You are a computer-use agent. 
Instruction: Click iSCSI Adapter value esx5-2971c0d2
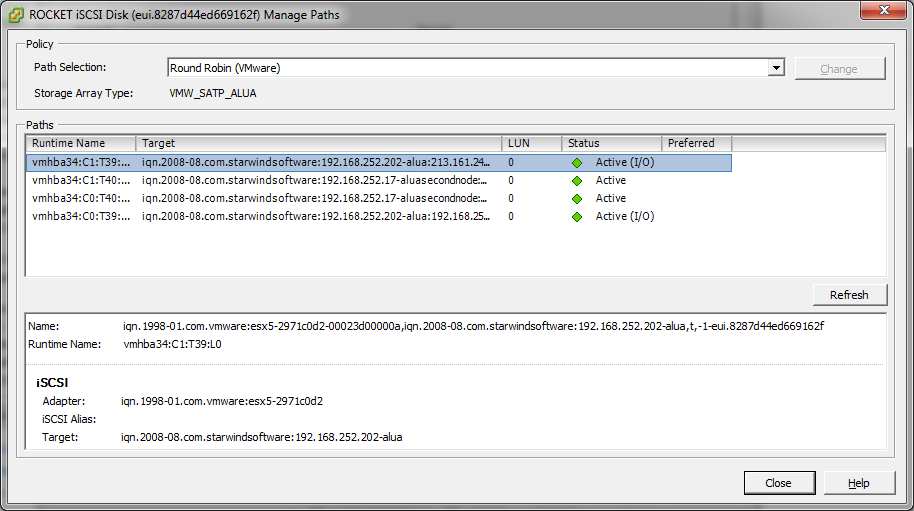point(222,401)
